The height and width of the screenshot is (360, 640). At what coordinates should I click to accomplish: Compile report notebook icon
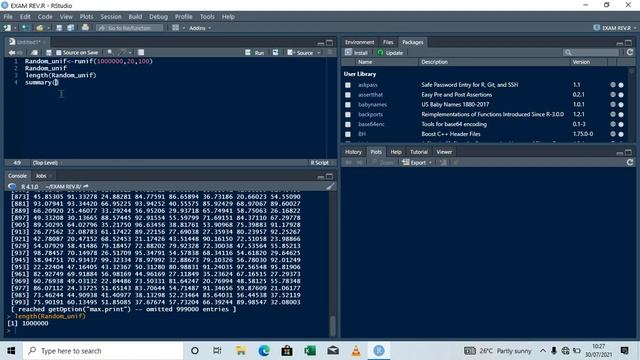141,52
